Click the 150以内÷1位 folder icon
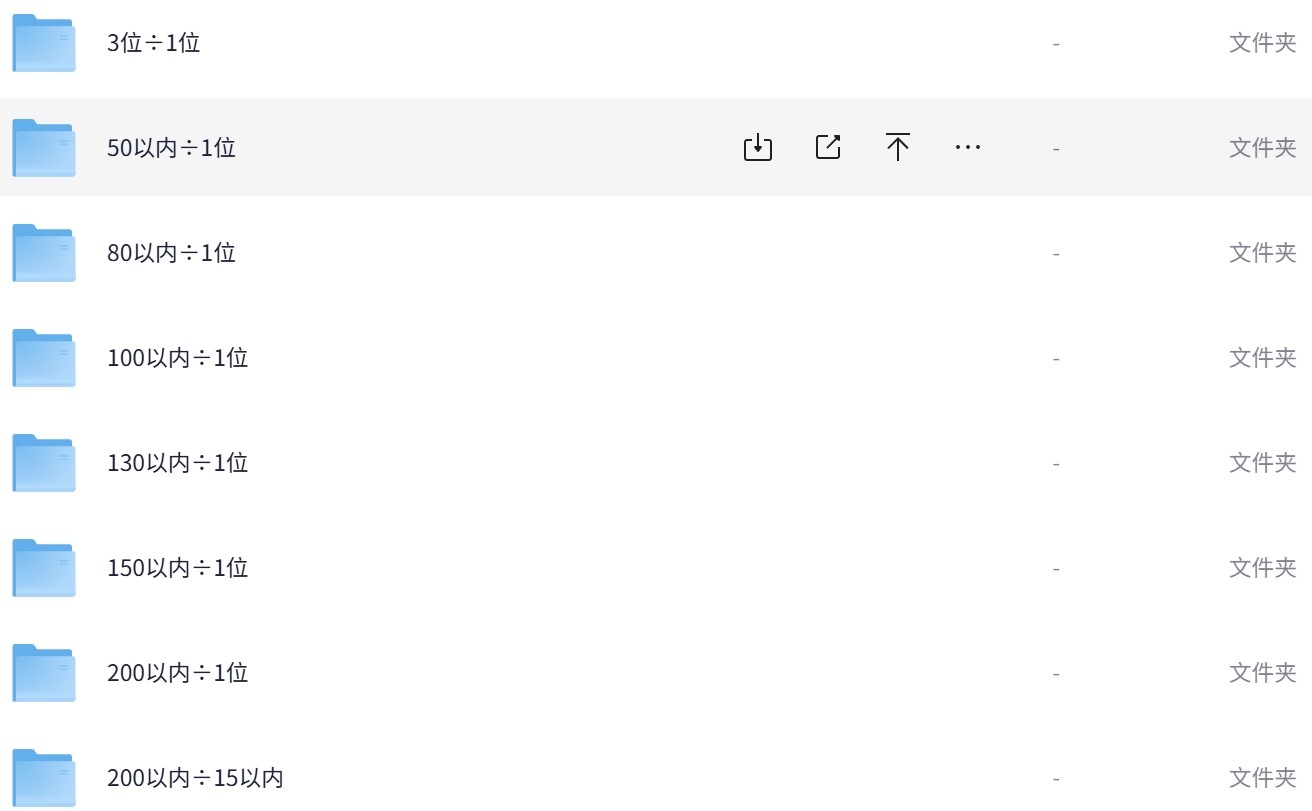Screen dimensions: 1312x811 44,568
